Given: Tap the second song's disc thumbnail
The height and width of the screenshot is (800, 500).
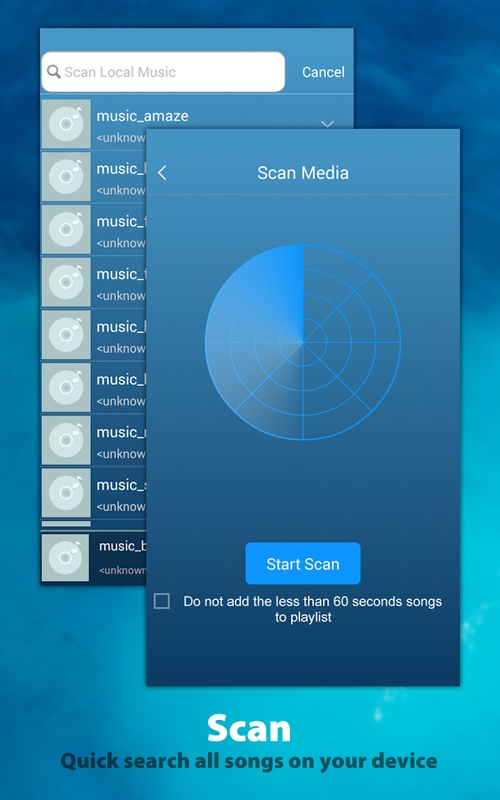Looking at the screenshot, I should click(x=66, y=177).
